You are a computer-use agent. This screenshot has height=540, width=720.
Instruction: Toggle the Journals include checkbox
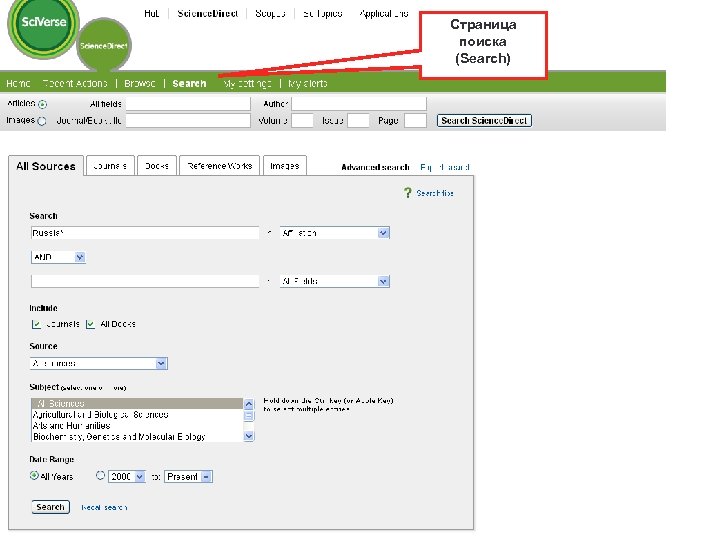pos(36,324)
